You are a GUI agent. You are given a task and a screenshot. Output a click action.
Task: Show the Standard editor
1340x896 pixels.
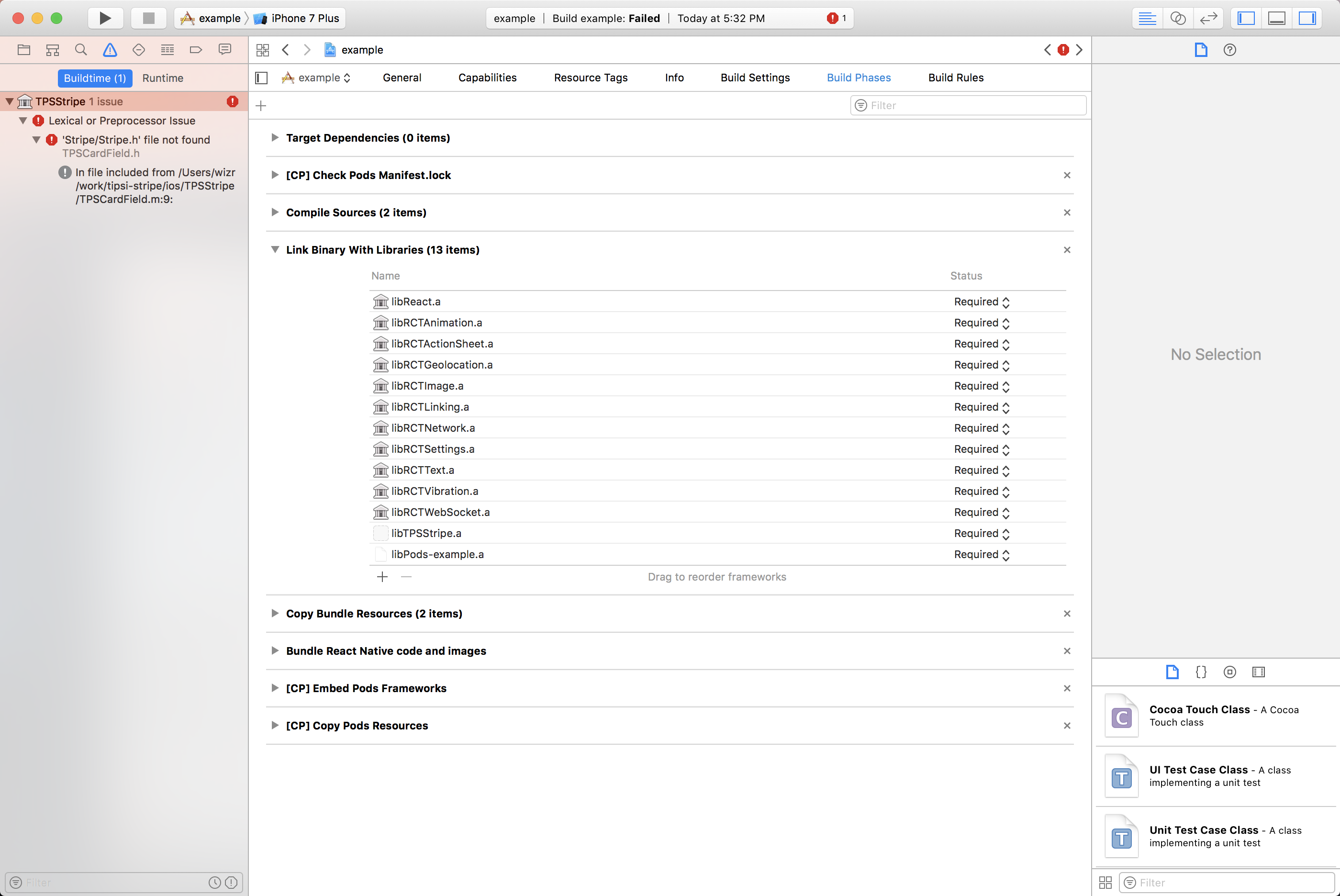click(1147, 18)
